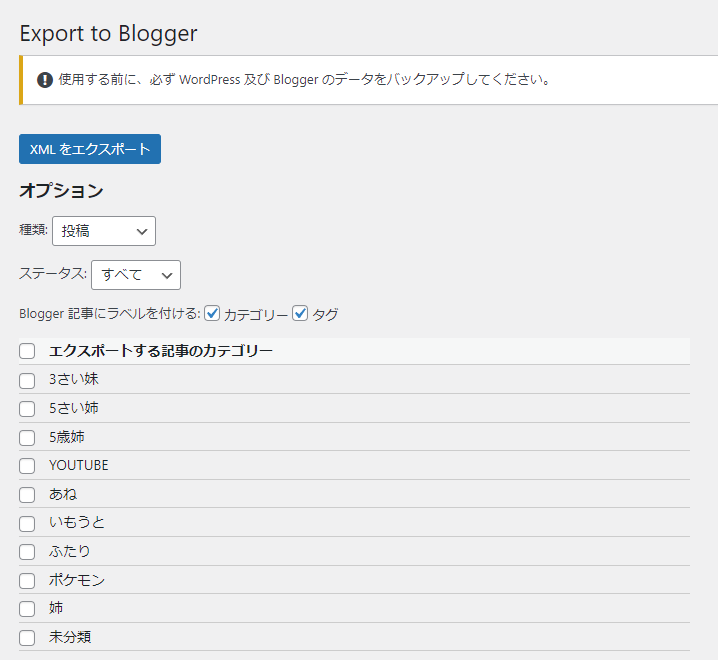The width and height of the screenshot is (718, 660).
Task: Check the ポケモン category checkbox
Action: pyautogui.click(x=27, y=580)
